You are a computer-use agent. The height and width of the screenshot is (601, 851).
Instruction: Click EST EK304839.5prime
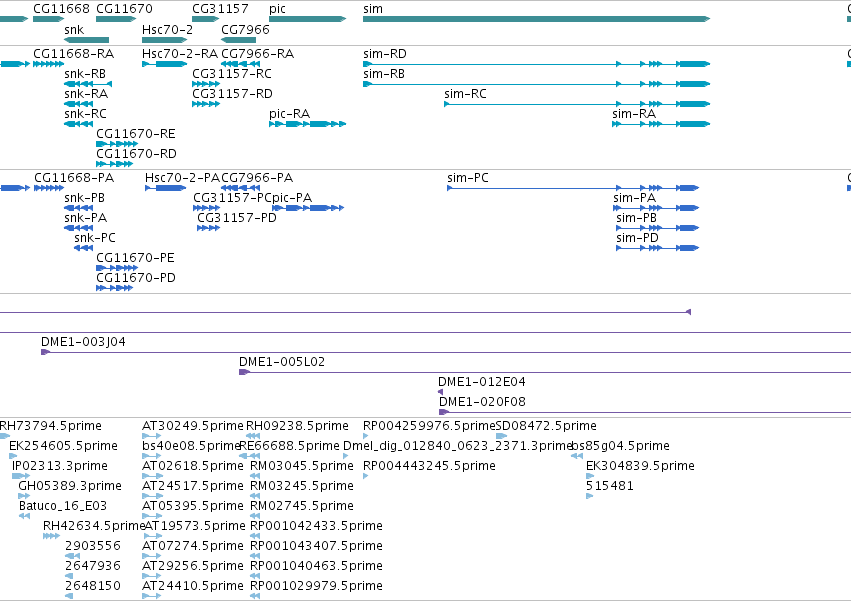click(x=590, y=477)
